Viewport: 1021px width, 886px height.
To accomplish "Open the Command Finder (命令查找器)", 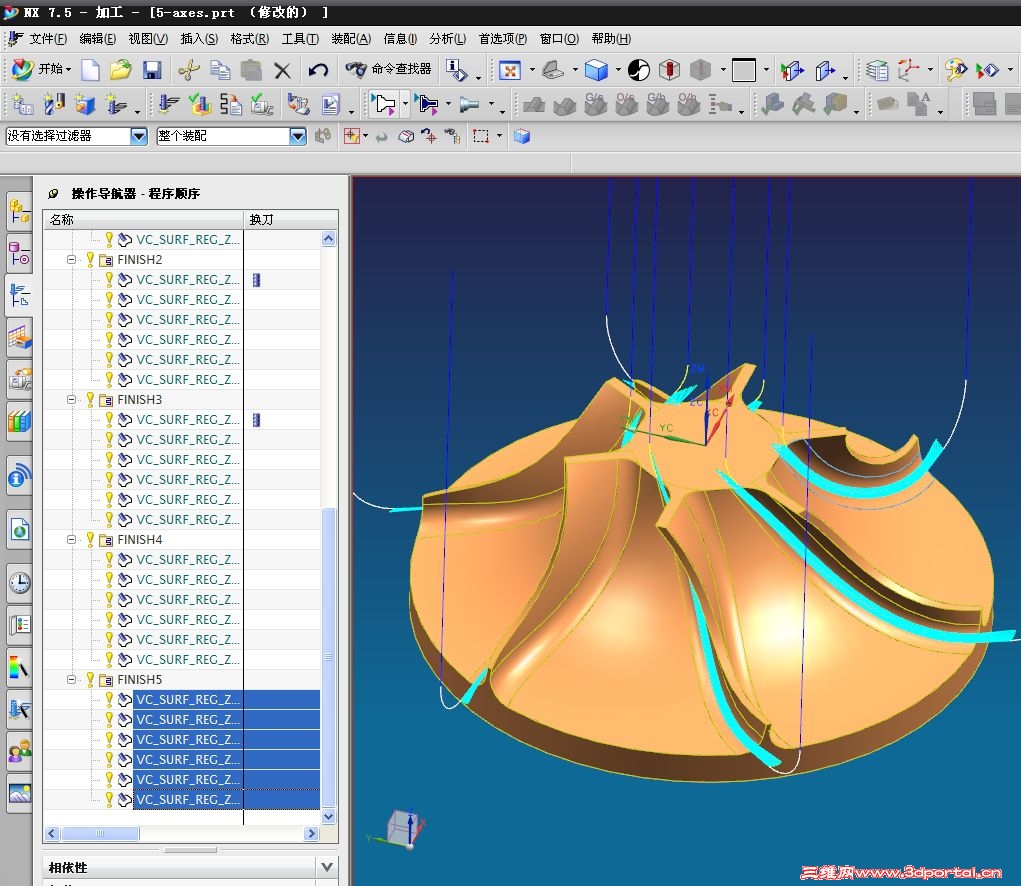I will 389,69.
